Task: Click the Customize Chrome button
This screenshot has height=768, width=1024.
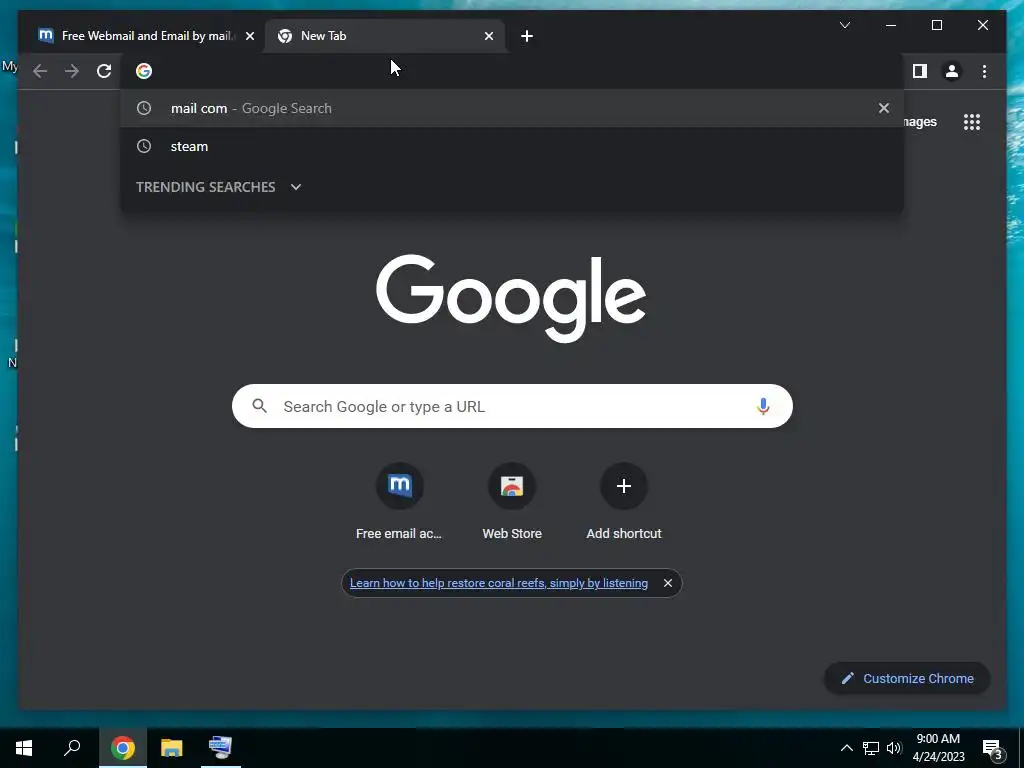Action: [x=907, y=679]
